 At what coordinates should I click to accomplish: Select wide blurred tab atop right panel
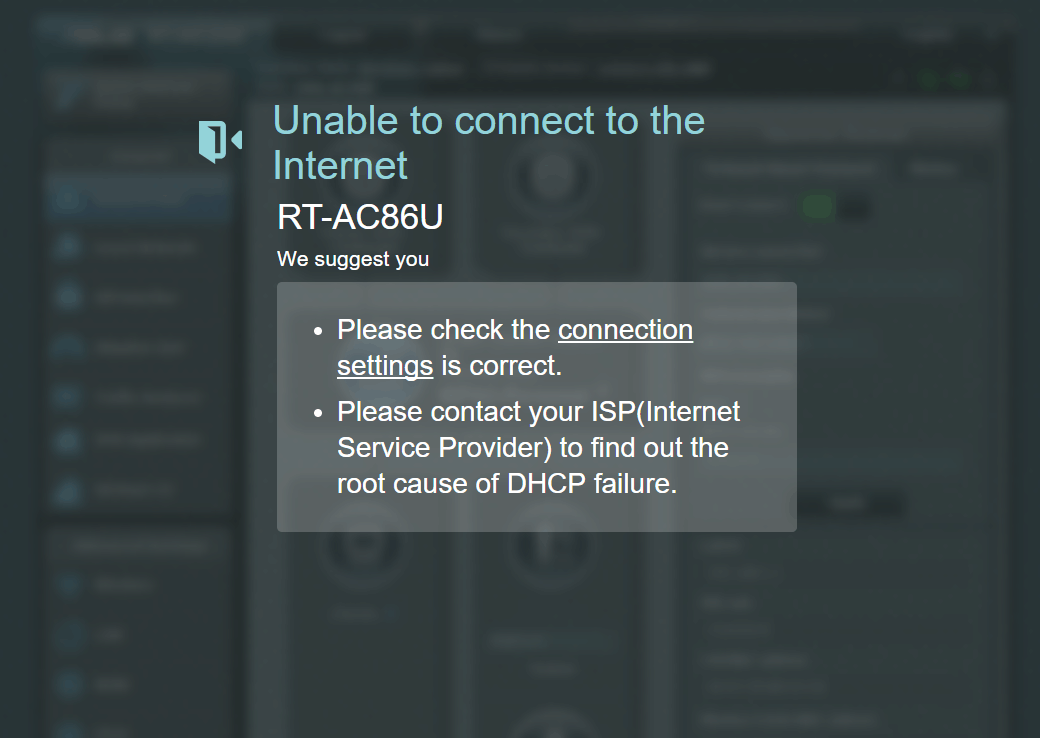coord(789,168)
